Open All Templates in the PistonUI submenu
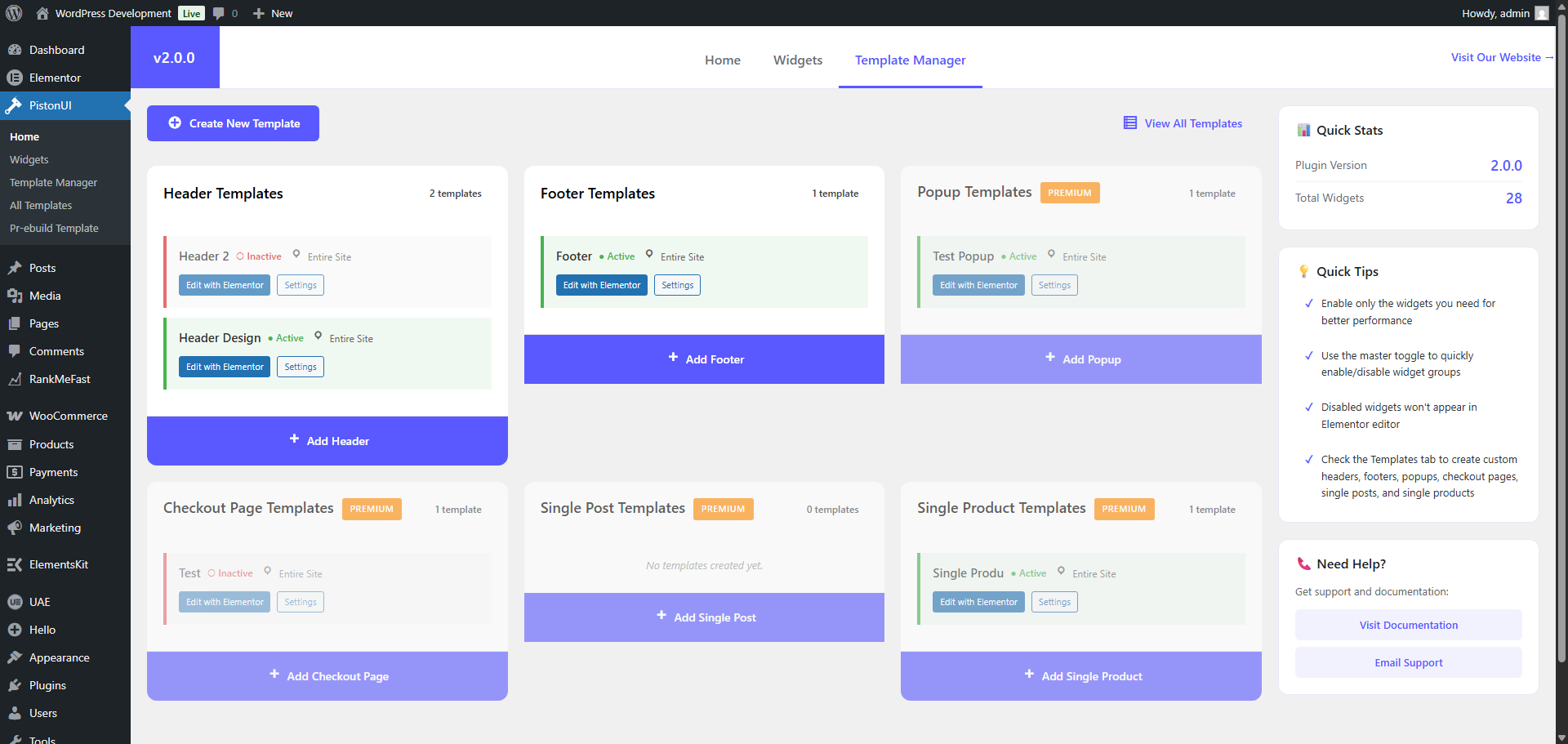Image resolution: width=1568 pixels, height=744 pixels. point(41,205)
